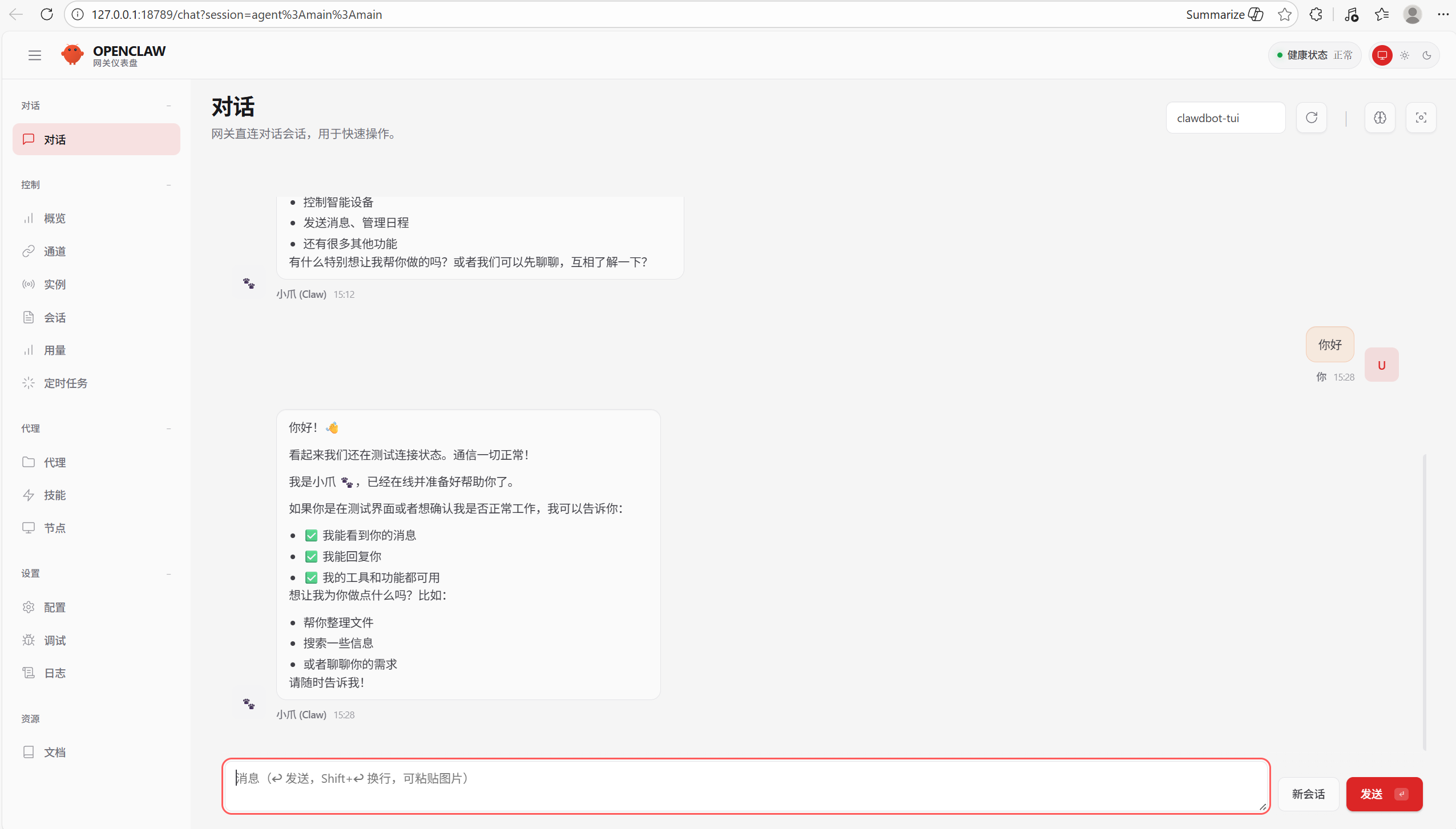Switch to system theme monitor toggle
This screenshot has height=829, width=1456.
1382,55
